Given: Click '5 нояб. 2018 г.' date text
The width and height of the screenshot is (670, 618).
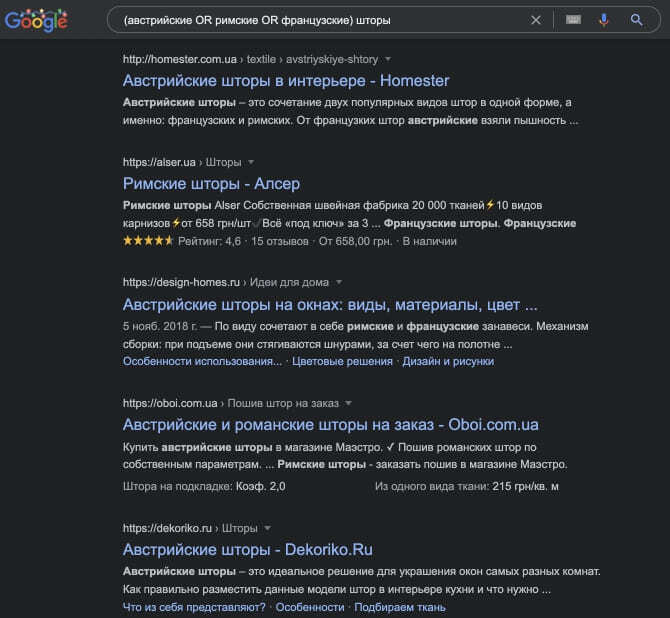Looking at the screenshot, I should 160,327.
